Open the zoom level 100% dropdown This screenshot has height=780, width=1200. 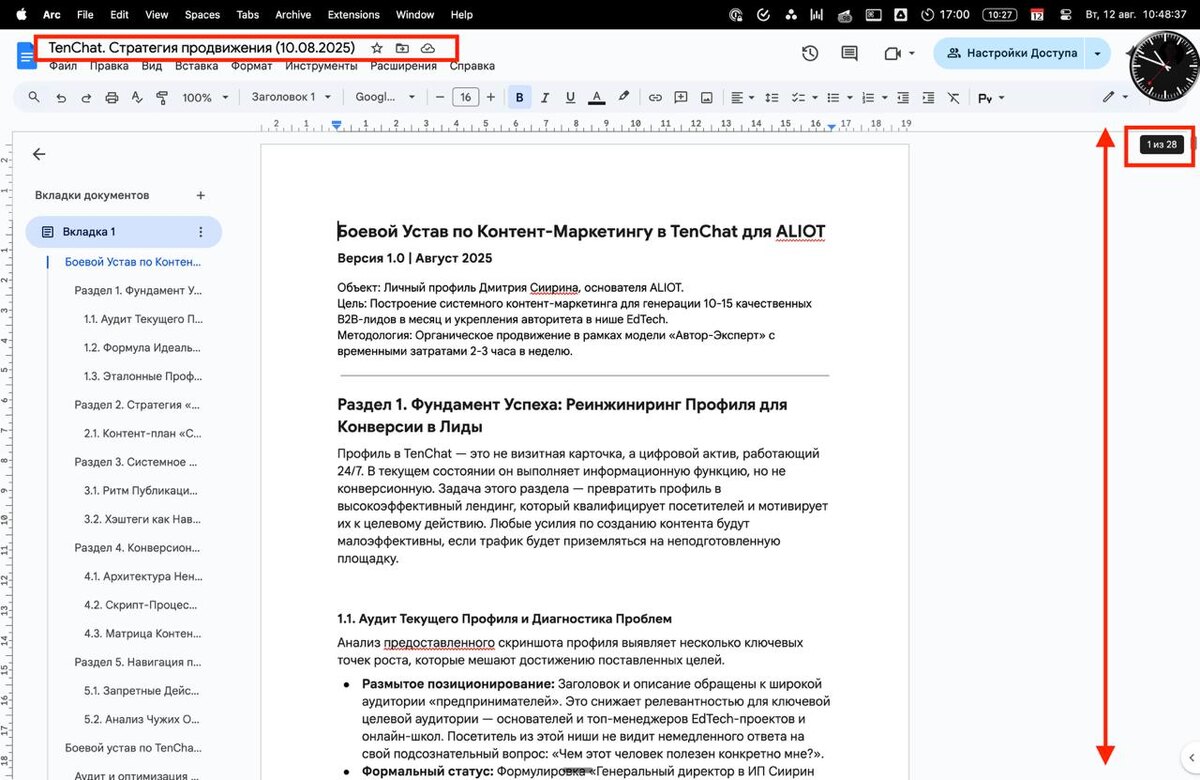[x=205, y=98]
